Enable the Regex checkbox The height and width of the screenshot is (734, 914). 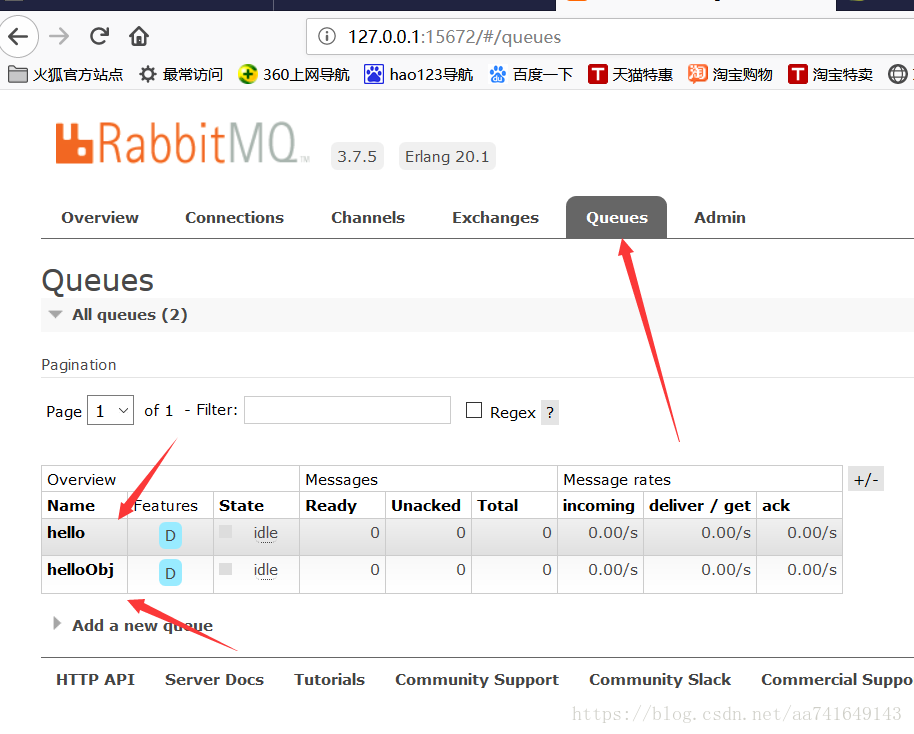click(x=474, y=411)
